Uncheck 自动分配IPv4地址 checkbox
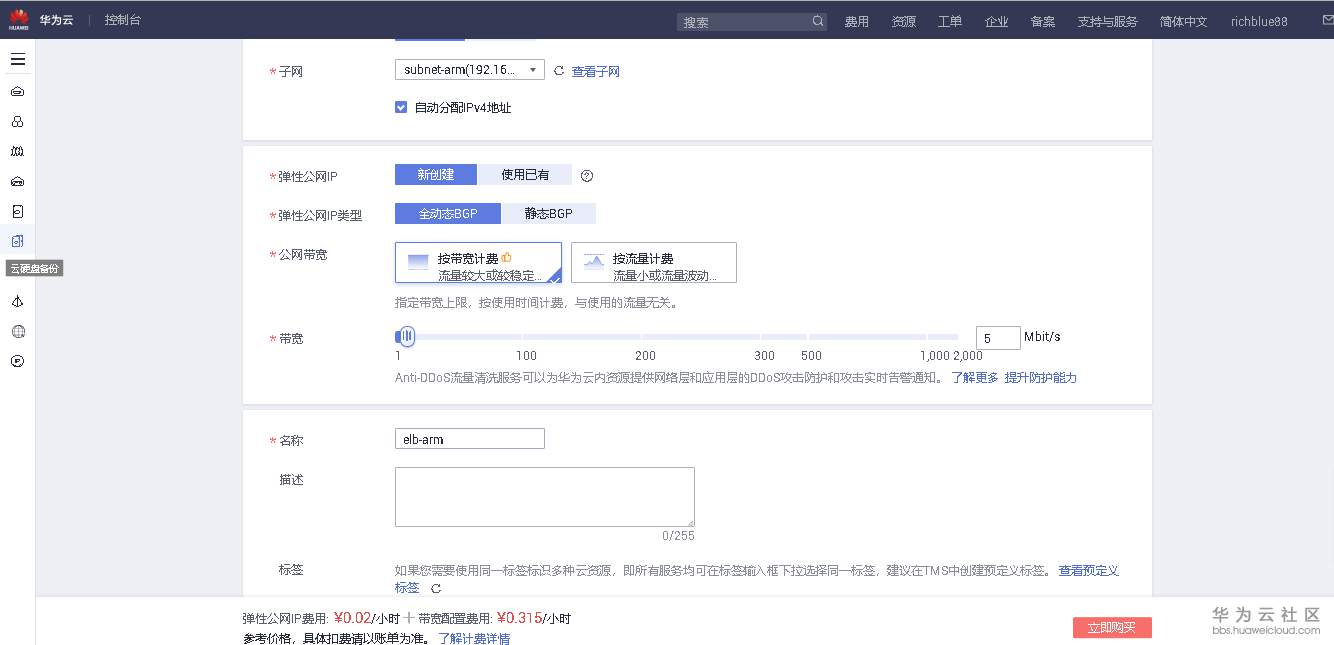The image size is (1334, 645). coord(401,107)
